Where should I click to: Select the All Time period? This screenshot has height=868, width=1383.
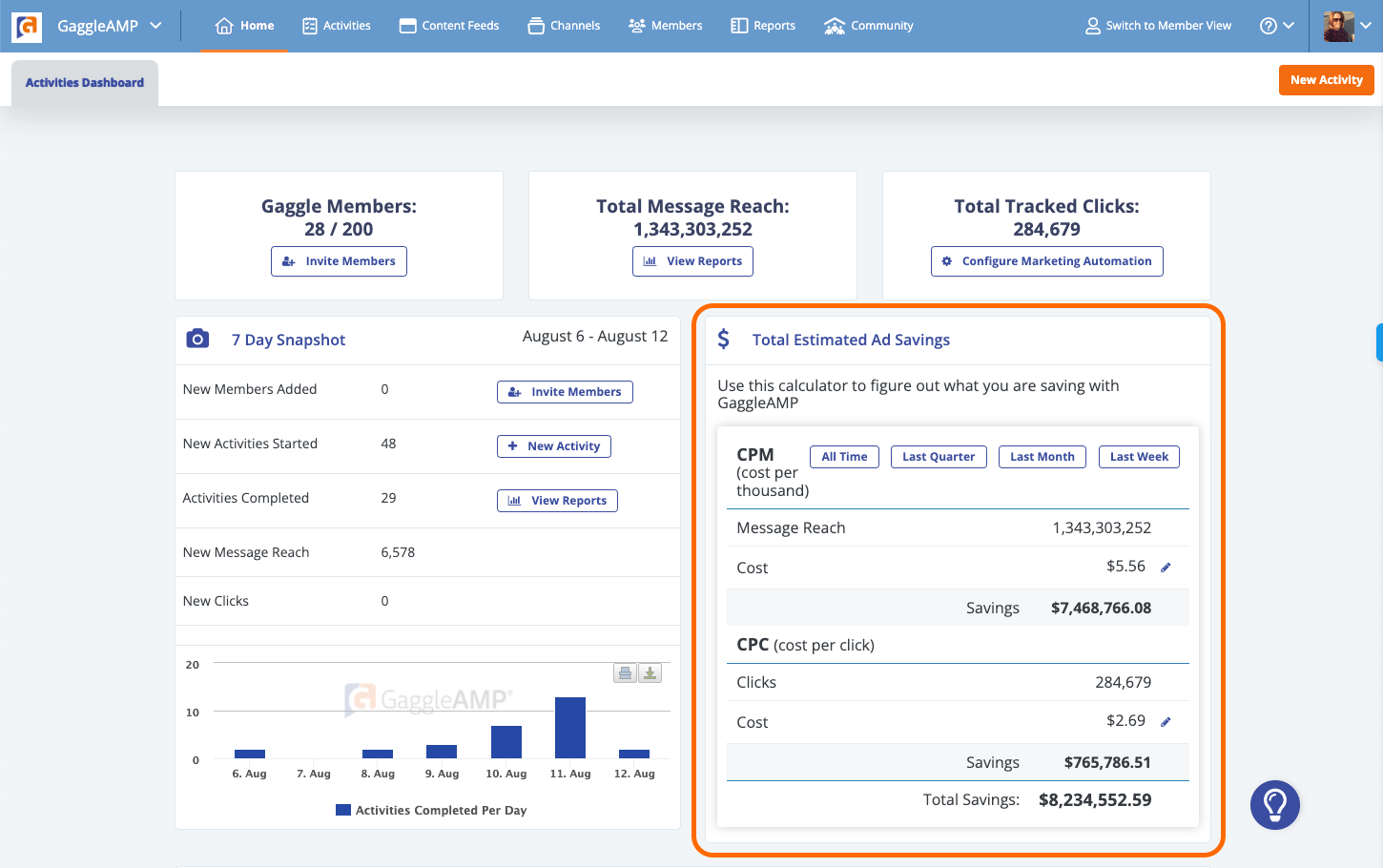pos(844,457)
